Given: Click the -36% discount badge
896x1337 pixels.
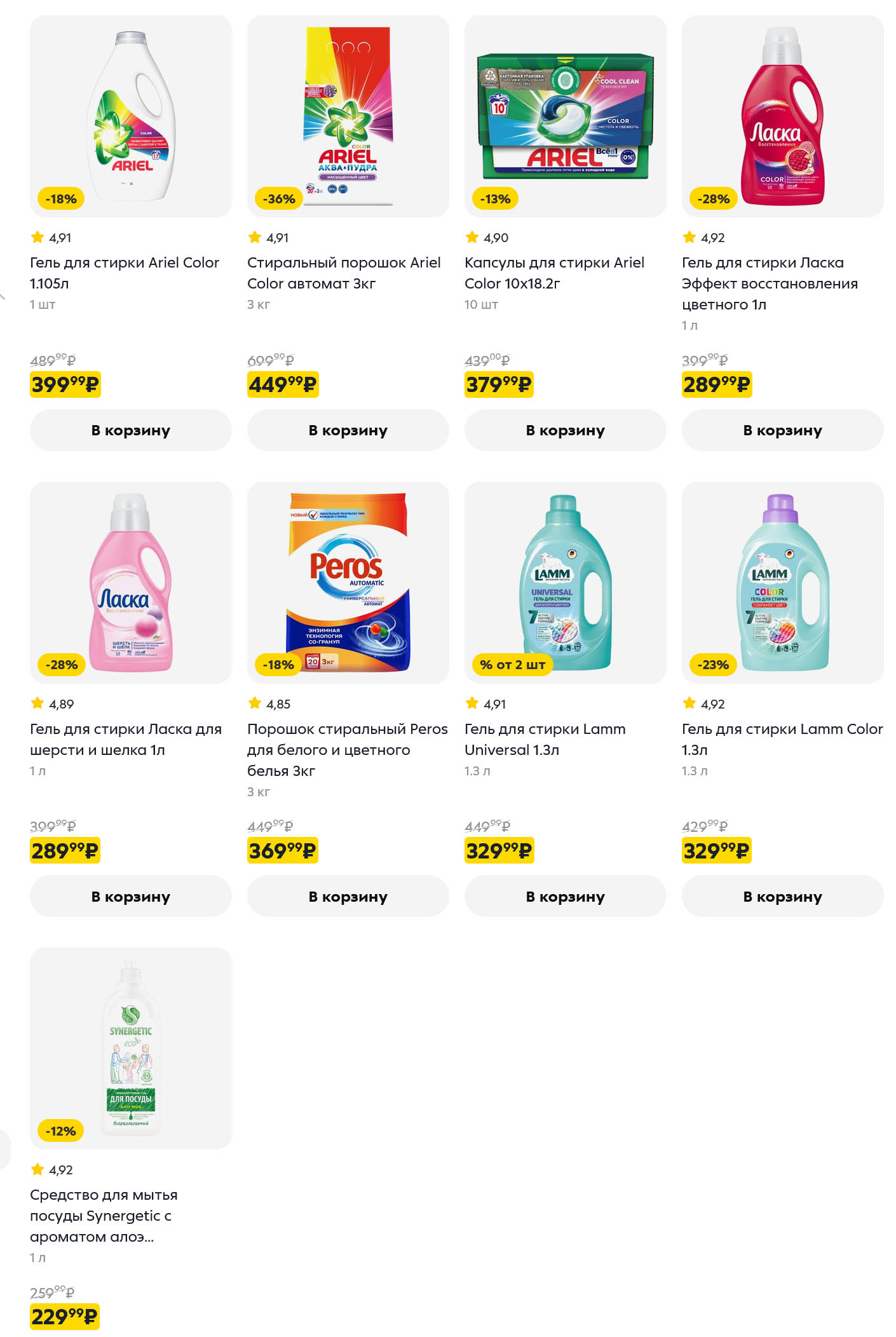Looking at the screenshot, I should pos(279,199).
